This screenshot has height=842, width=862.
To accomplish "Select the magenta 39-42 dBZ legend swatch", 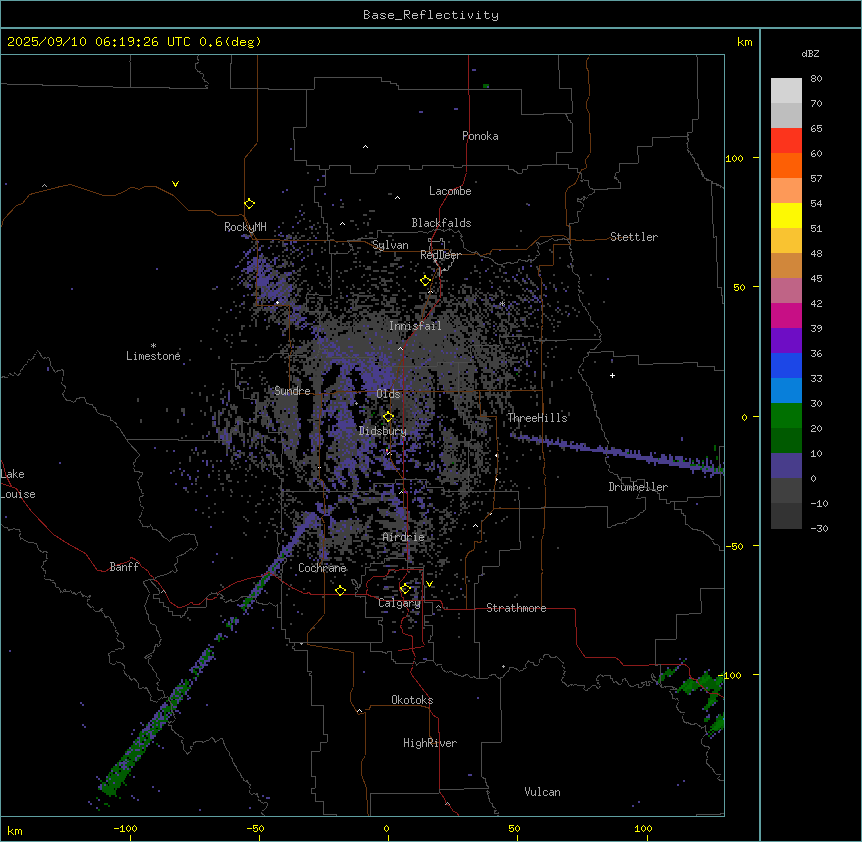I will pos(786,315).
